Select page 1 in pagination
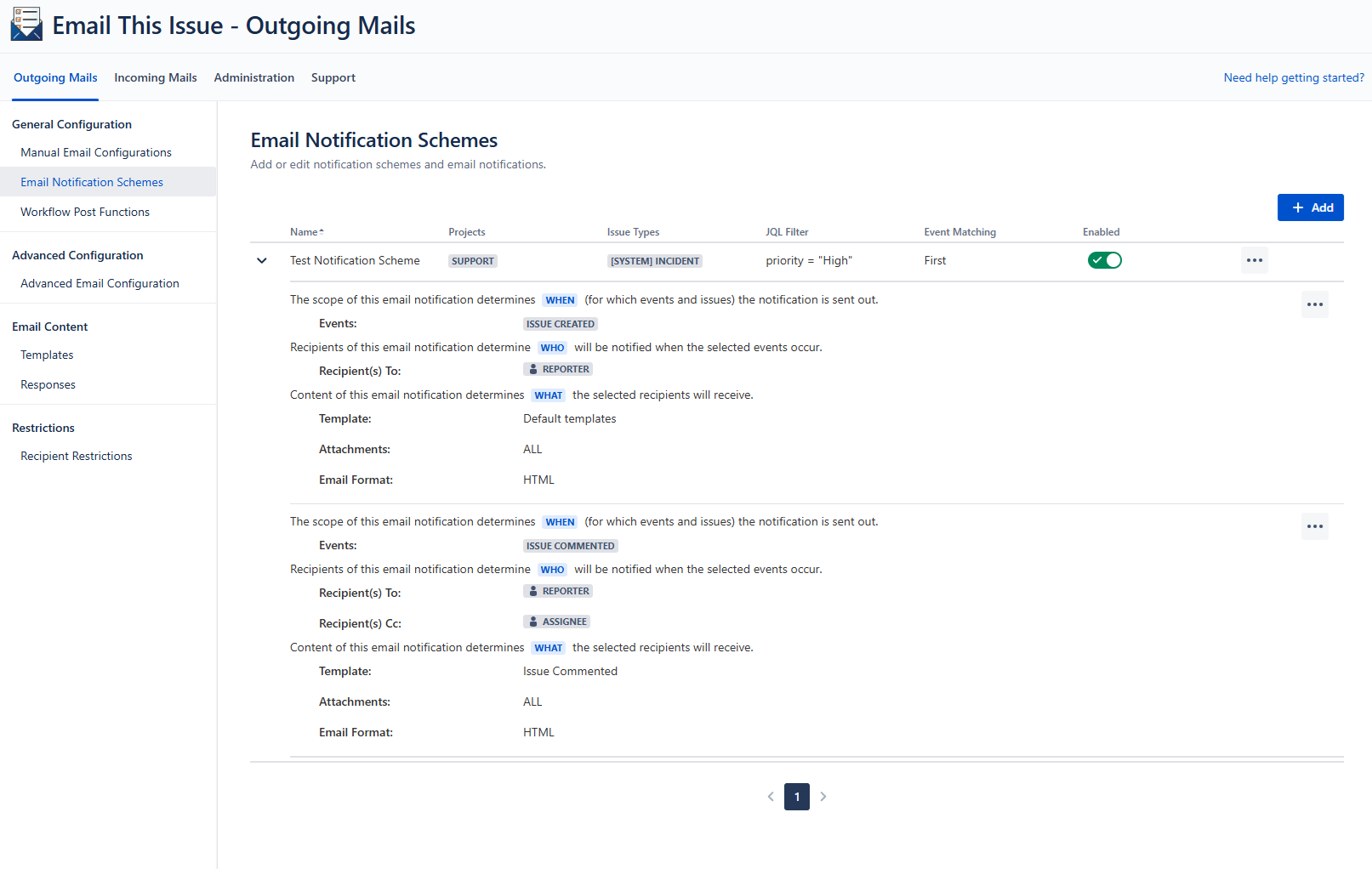 click(x=797, y=797)
